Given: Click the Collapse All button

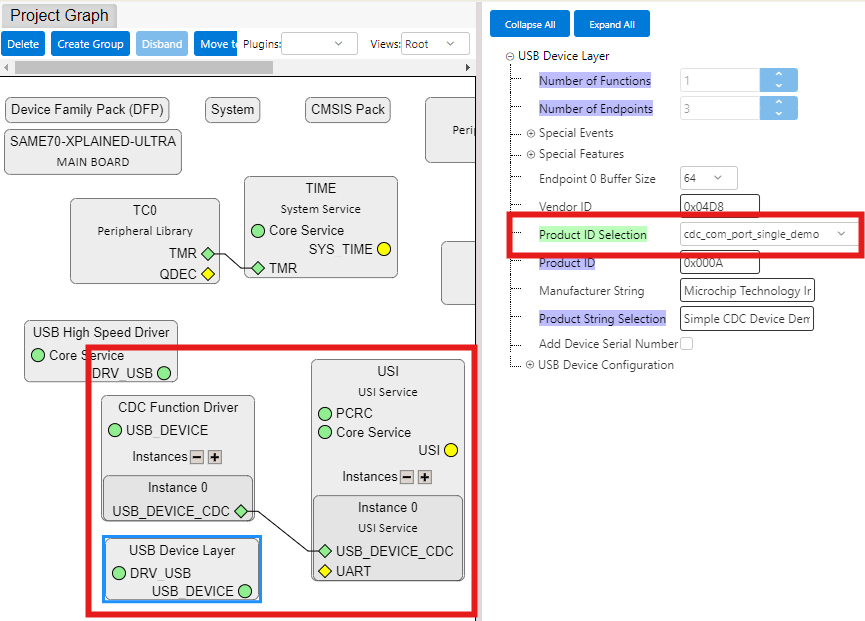Looking at the screenshot, I should click(529, 24).
